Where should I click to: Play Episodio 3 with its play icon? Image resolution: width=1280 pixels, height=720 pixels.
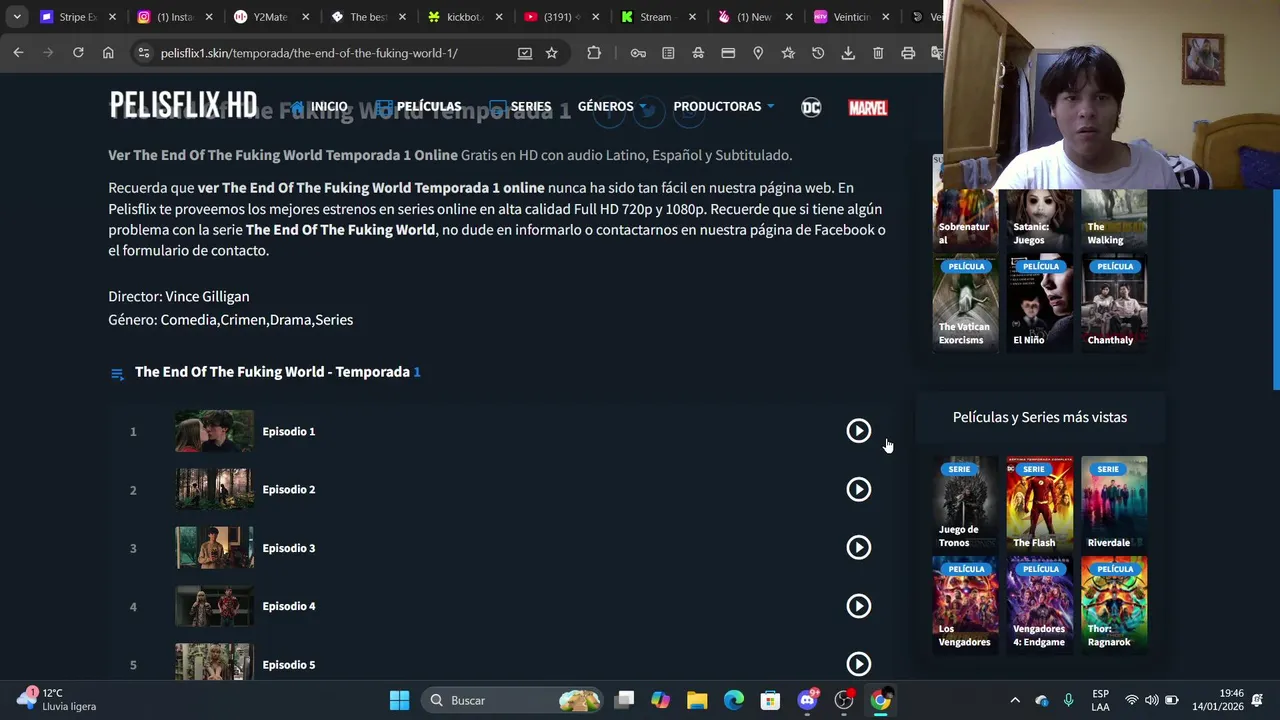(x=858, y=547)
